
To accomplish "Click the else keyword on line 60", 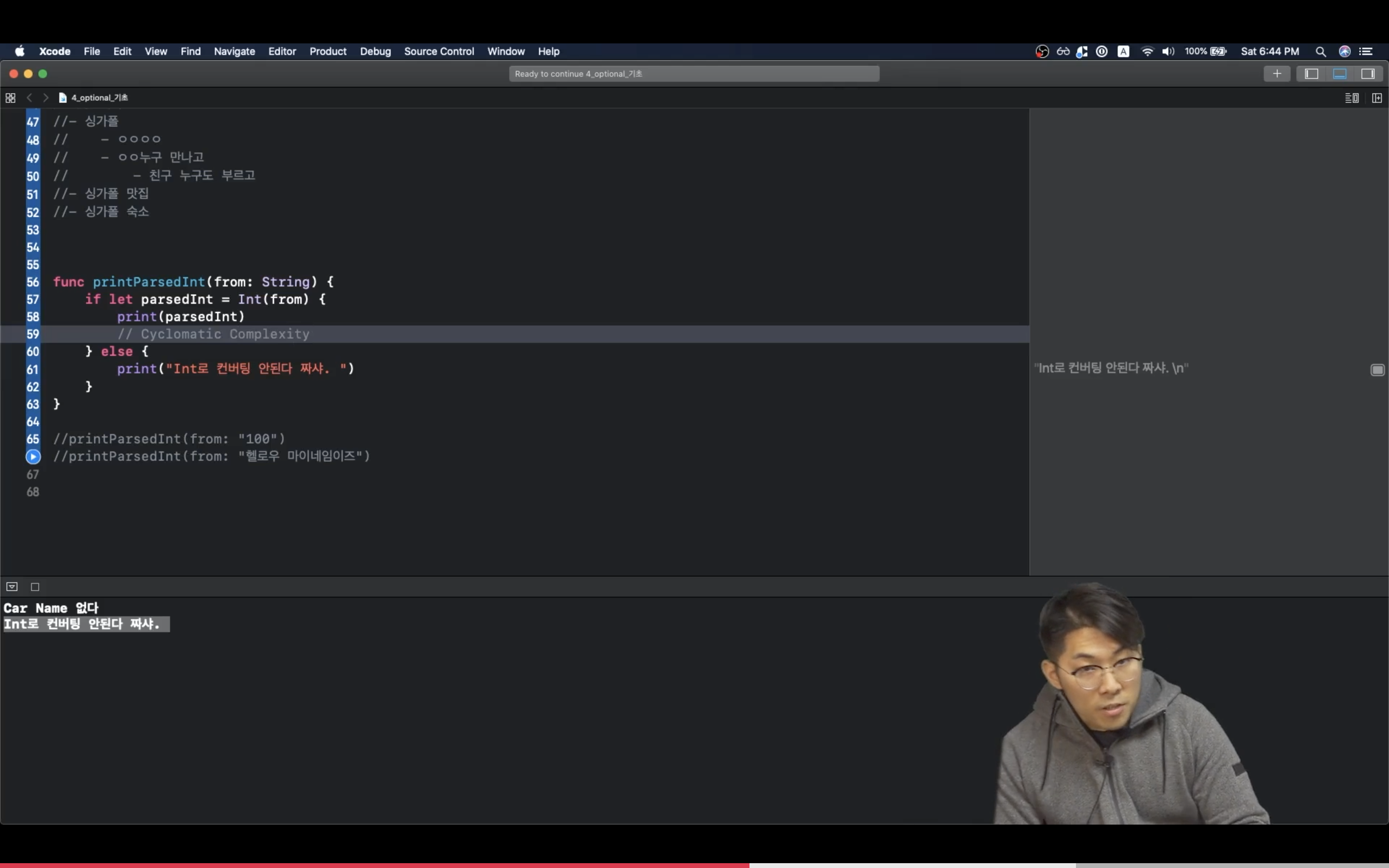I will pyautogui.click(x=117, y=352).
